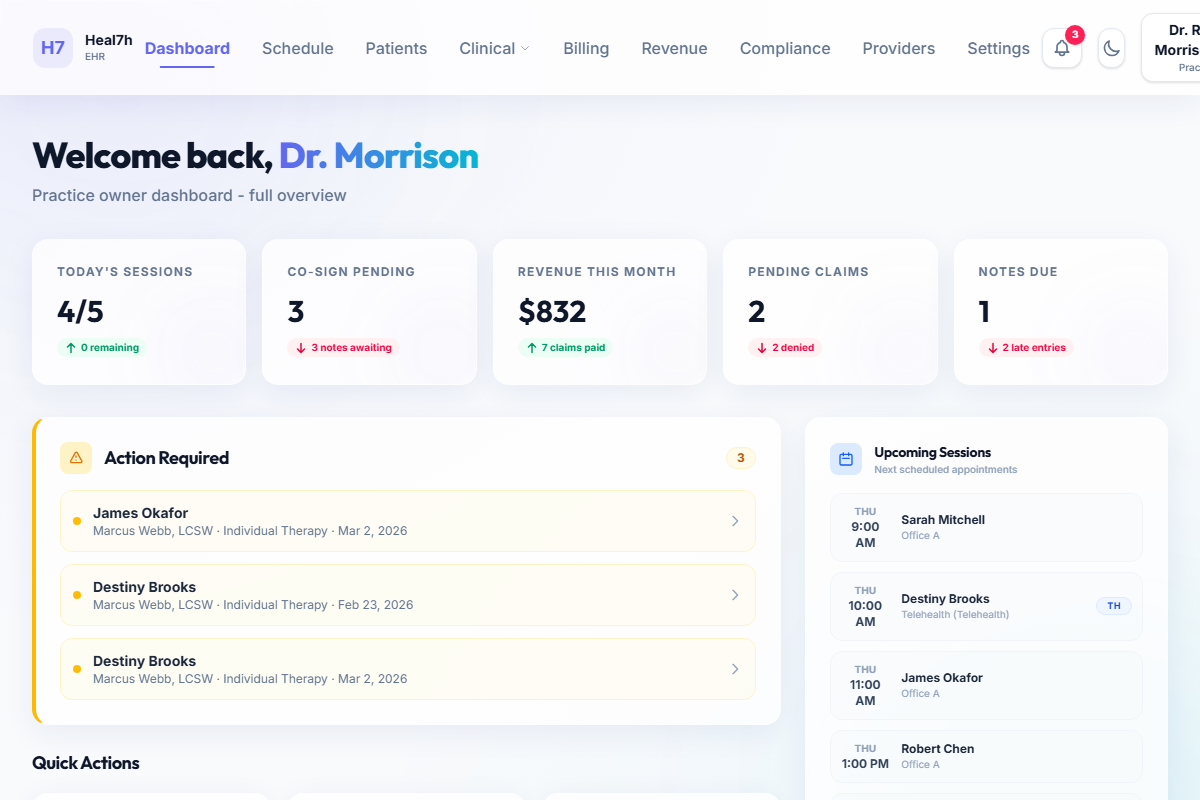Toggle dark mode with the moon icon
This screenshot has width=1200, height=800.
click(x=1111, y=48)
